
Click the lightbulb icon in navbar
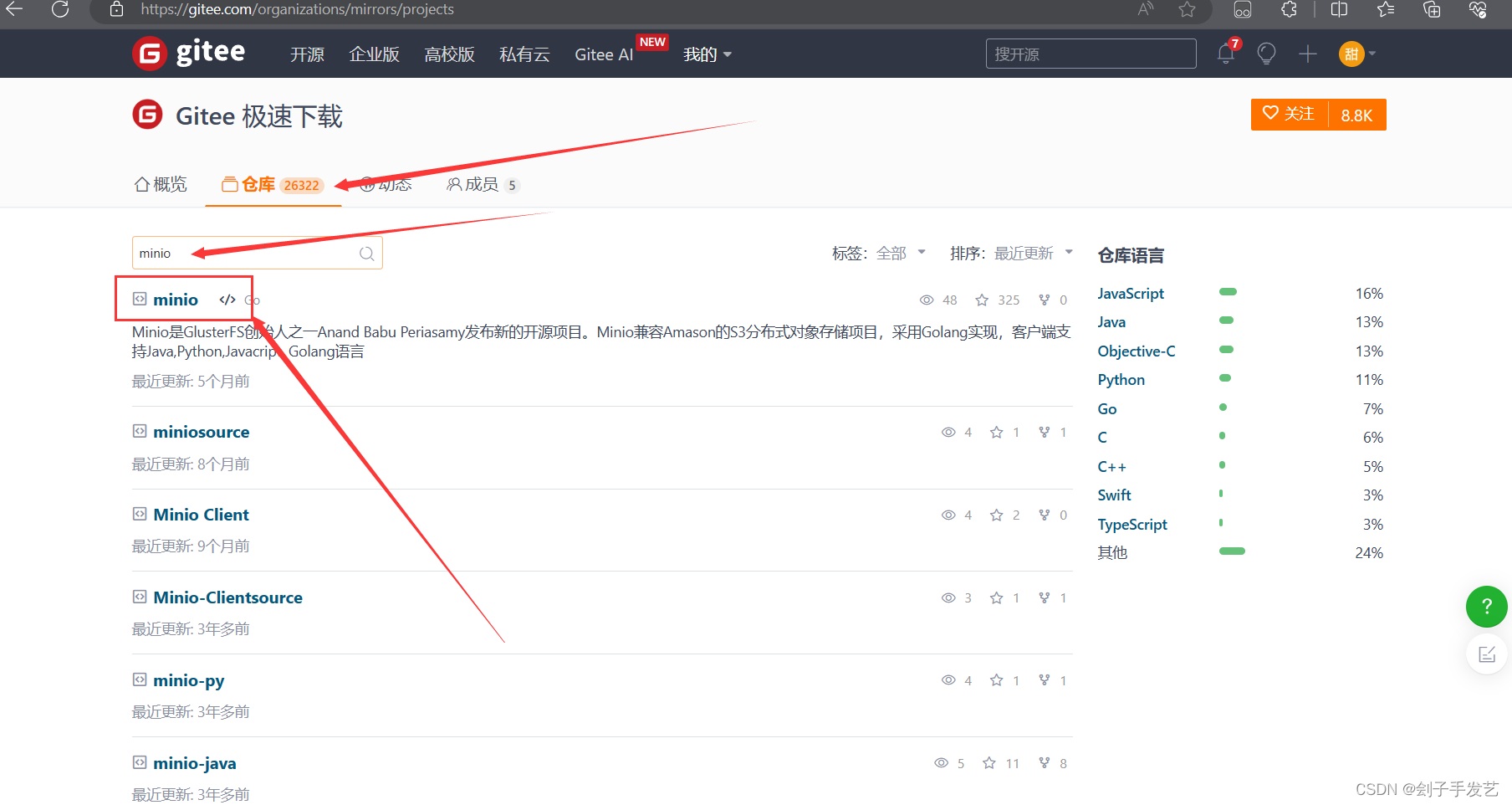tap(1266, 54)
